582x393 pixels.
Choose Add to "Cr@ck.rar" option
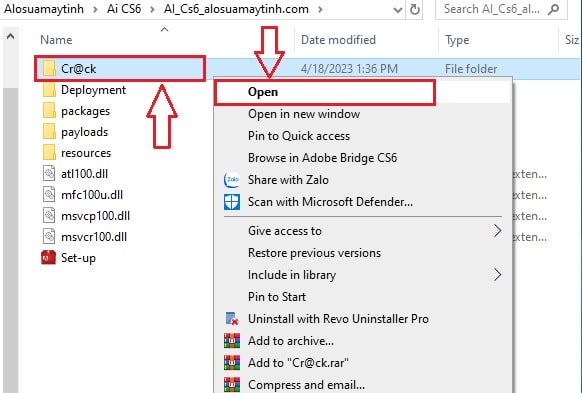point(298,363)
